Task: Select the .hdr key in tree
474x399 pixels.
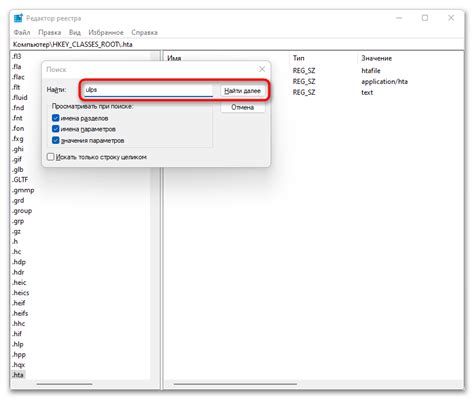Action: pos(18,272)
